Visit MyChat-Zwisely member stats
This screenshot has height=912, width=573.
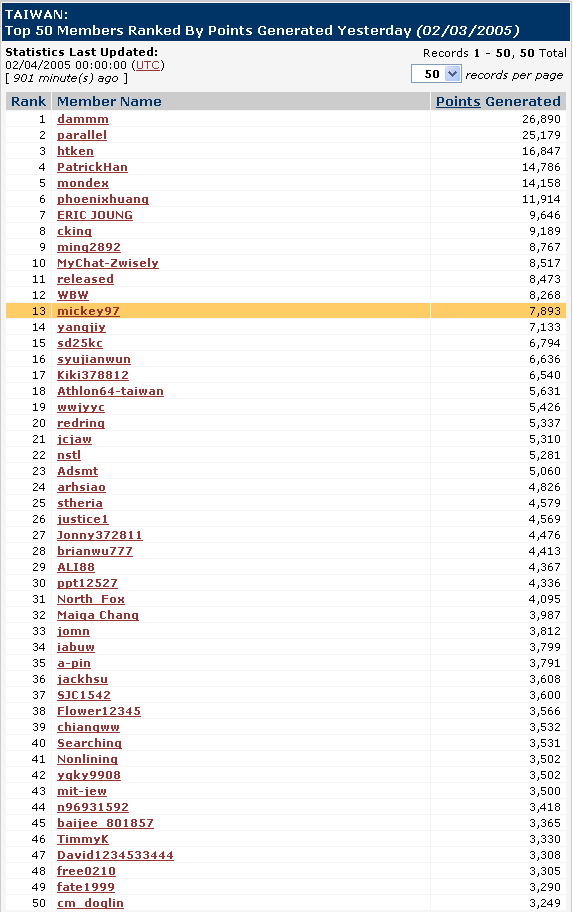click(108, 263)
